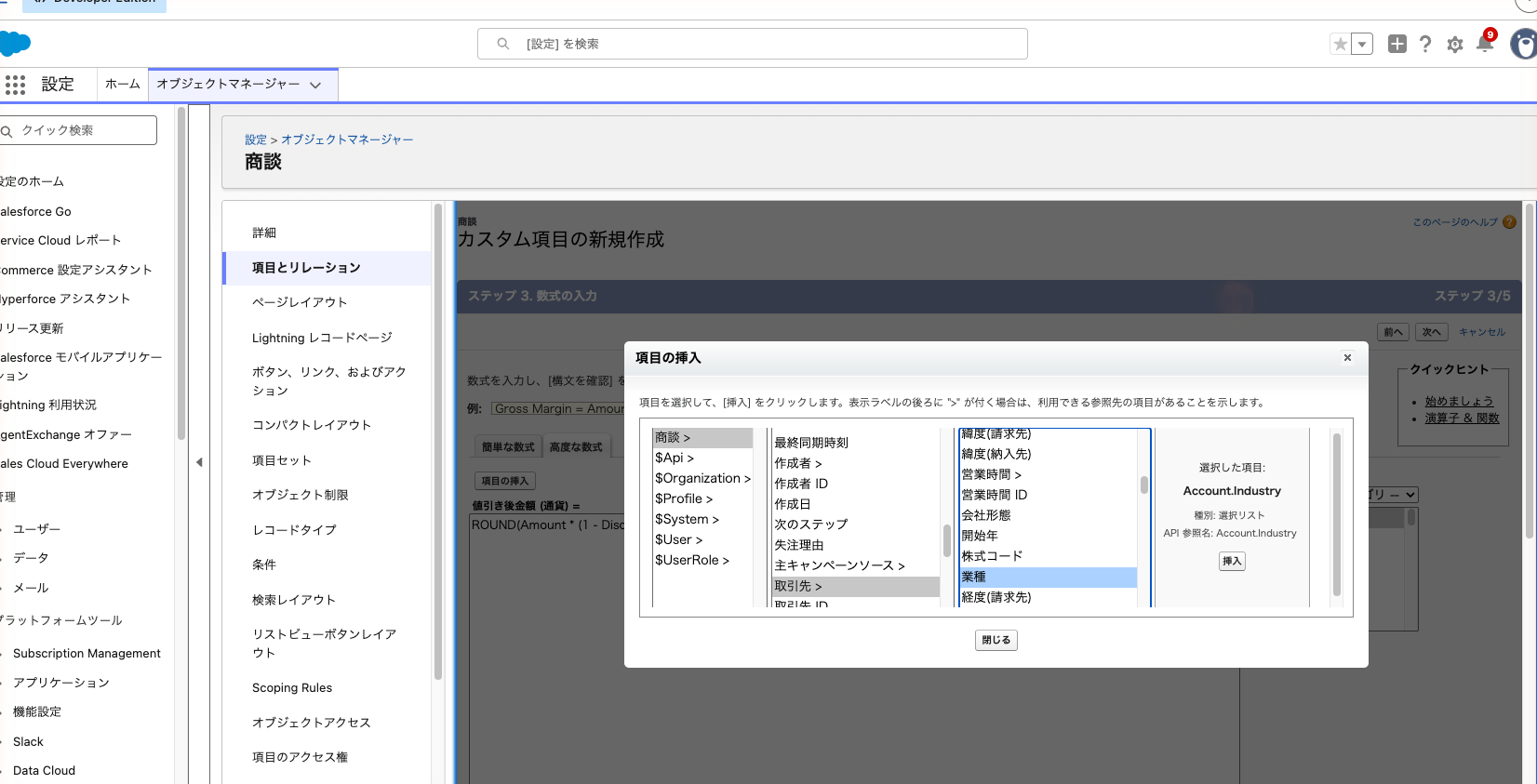Select 主キャンペーンソース > in the second list
This screenshot has width=1537, height=784.
pyautogui.click(x=856, y=565)
